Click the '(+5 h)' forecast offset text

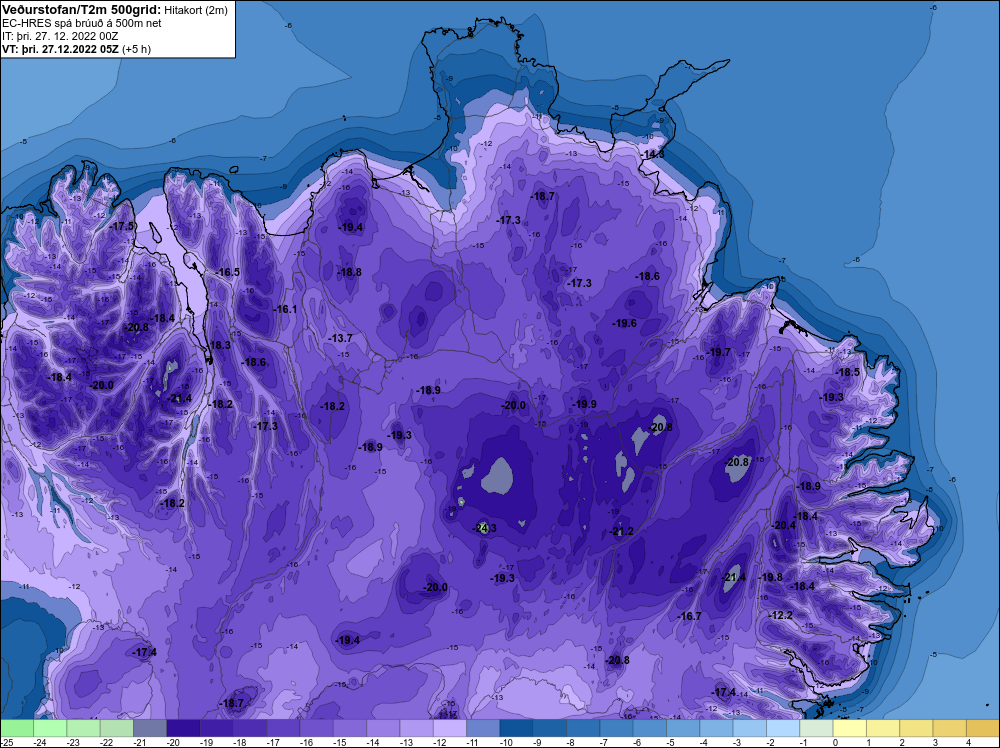[x=136, y=49]
